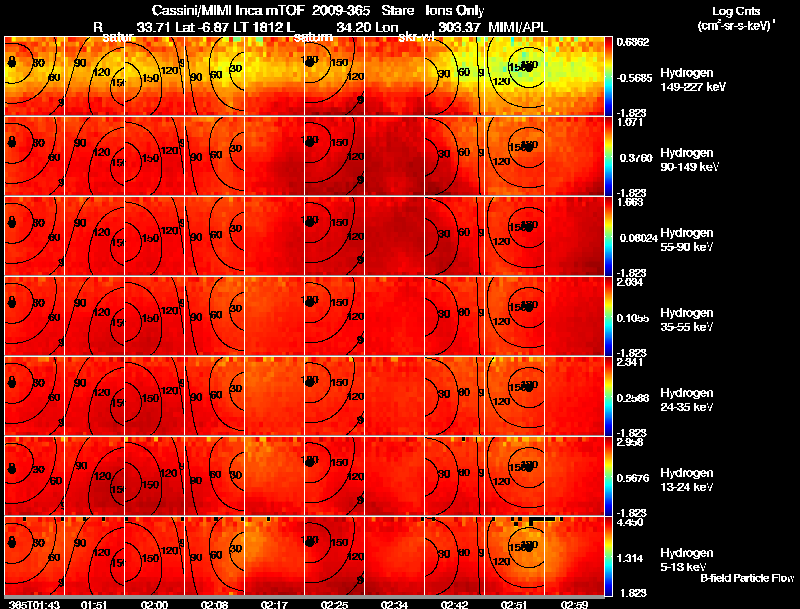
Task: Click the Hydrogen 35-55 keV label
Action: tap(687, 320)
